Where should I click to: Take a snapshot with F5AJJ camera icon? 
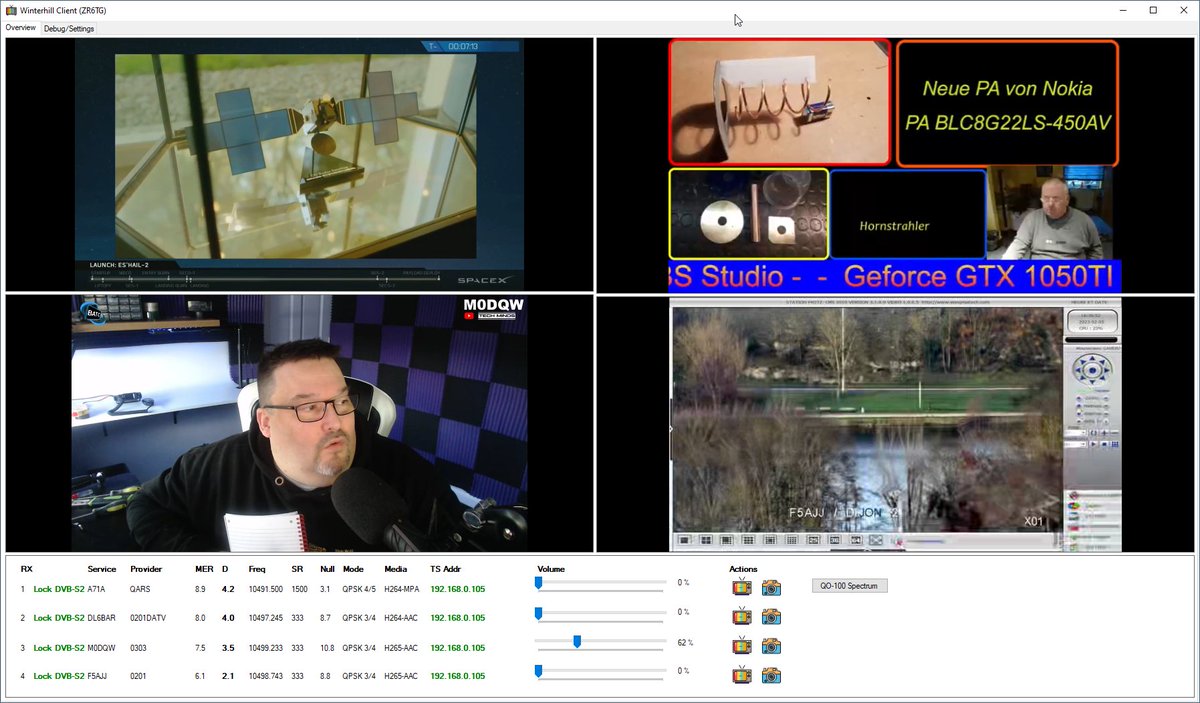pos(771,676)
